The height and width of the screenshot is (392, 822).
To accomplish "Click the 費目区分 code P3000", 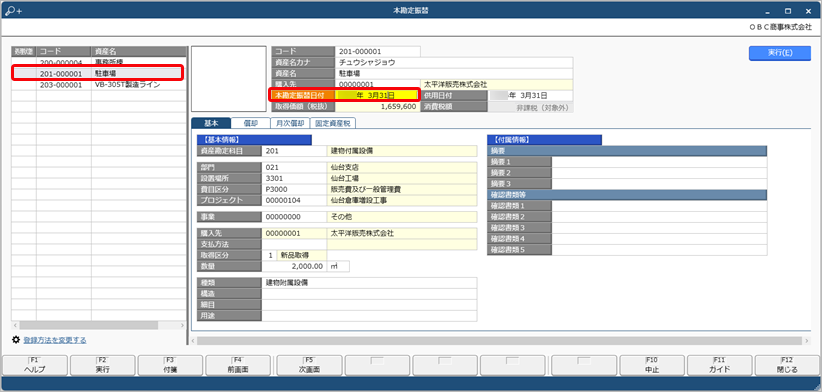I will 294,189.
